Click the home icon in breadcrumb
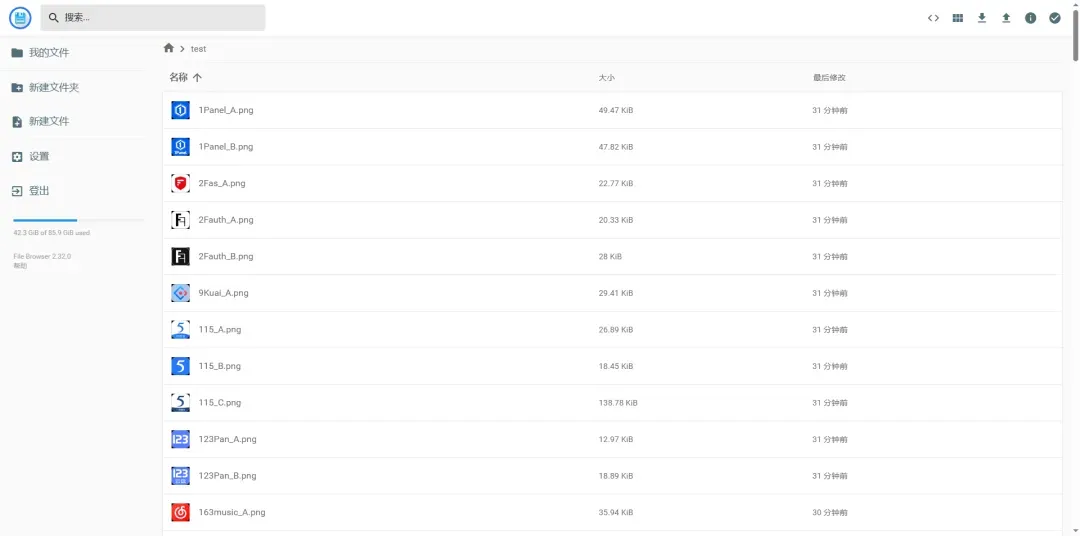This screenshot has height=536, width=1080. point(169,48)
